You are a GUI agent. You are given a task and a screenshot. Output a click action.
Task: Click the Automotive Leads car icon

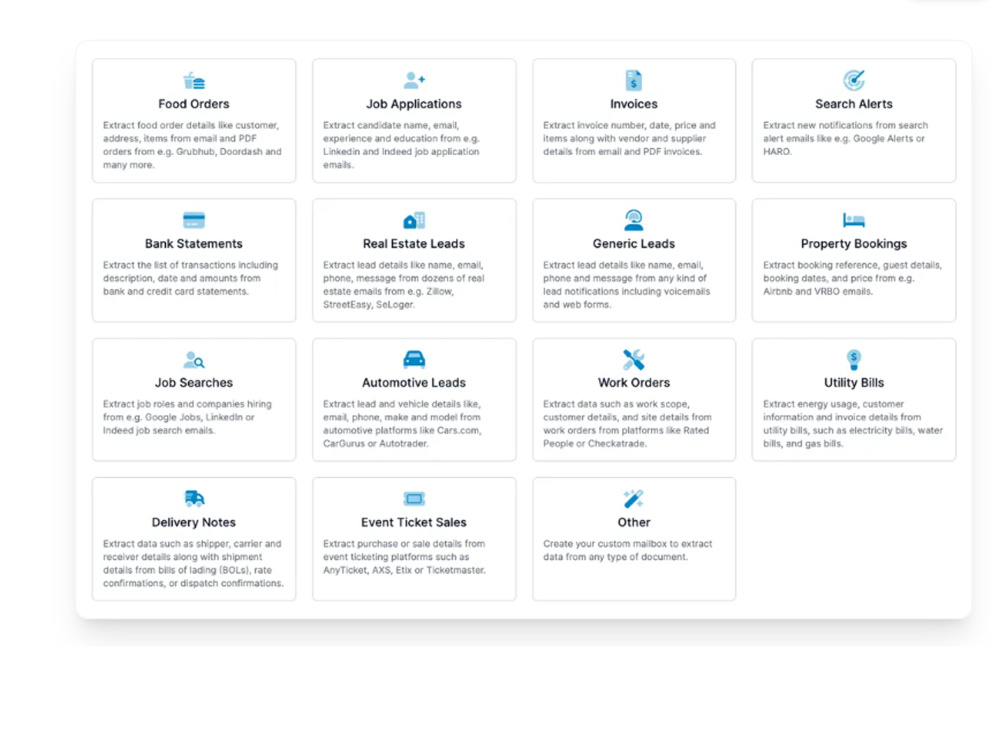pyautogui.click(x=414, y=359)
